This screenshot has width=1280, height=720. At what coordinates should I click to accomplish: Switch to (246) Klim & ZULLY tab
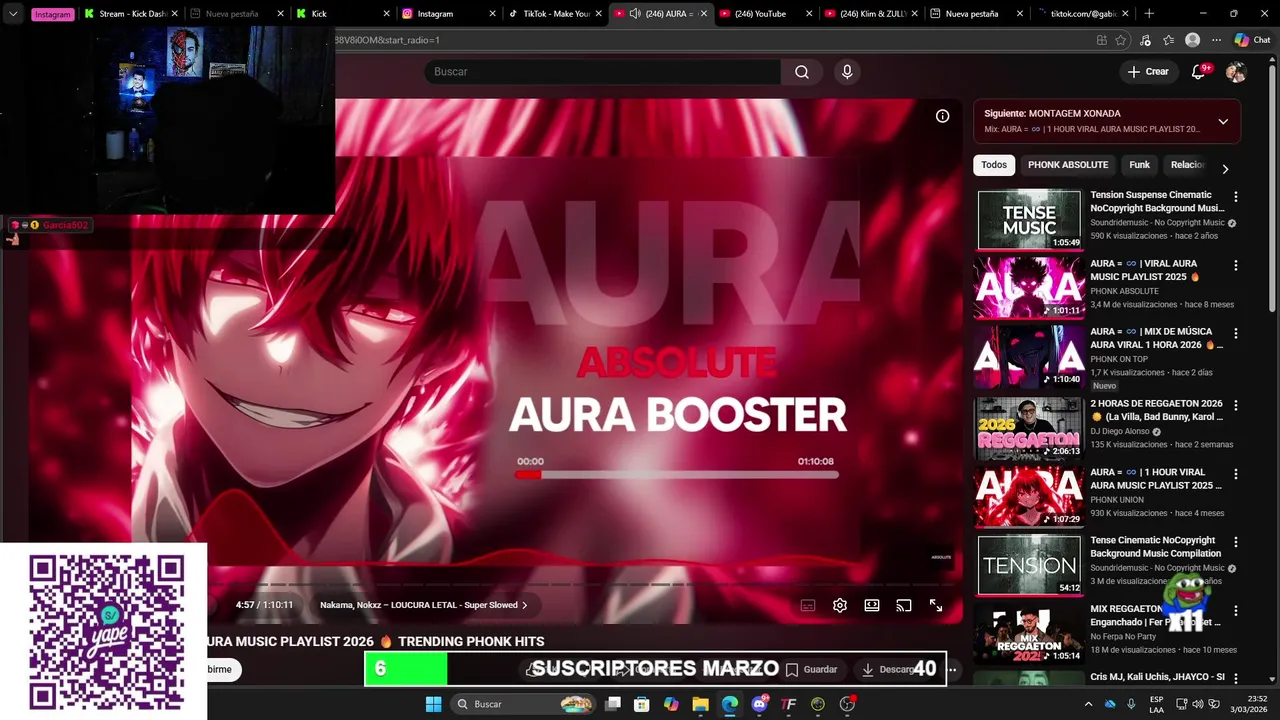[871, 14]
